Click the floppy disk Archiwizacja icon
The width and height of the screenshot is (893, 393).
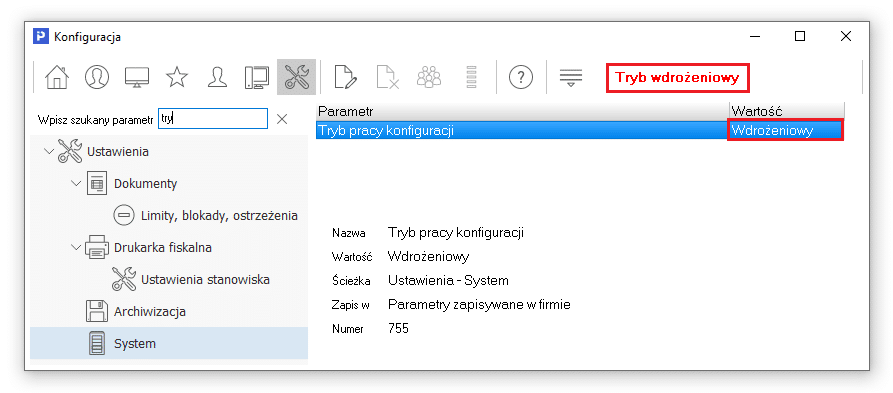point(97,312)
